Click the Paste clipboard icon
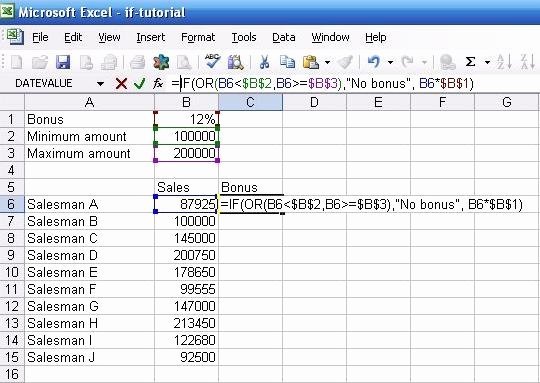The width and height of the screenshot is (540, 383). click(311, 62)
